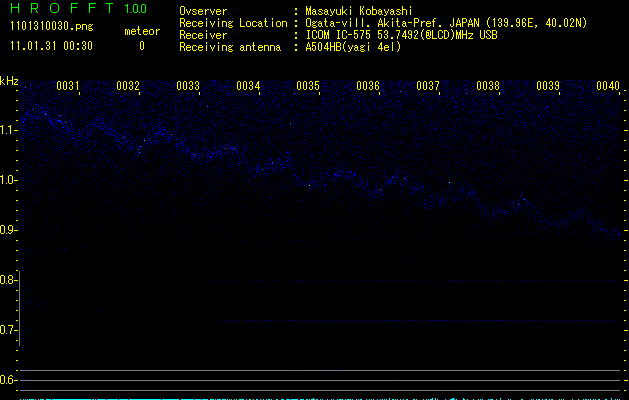Click the kHz axis unit label
The image size is (629, 400).
click(x=9, y=81)
